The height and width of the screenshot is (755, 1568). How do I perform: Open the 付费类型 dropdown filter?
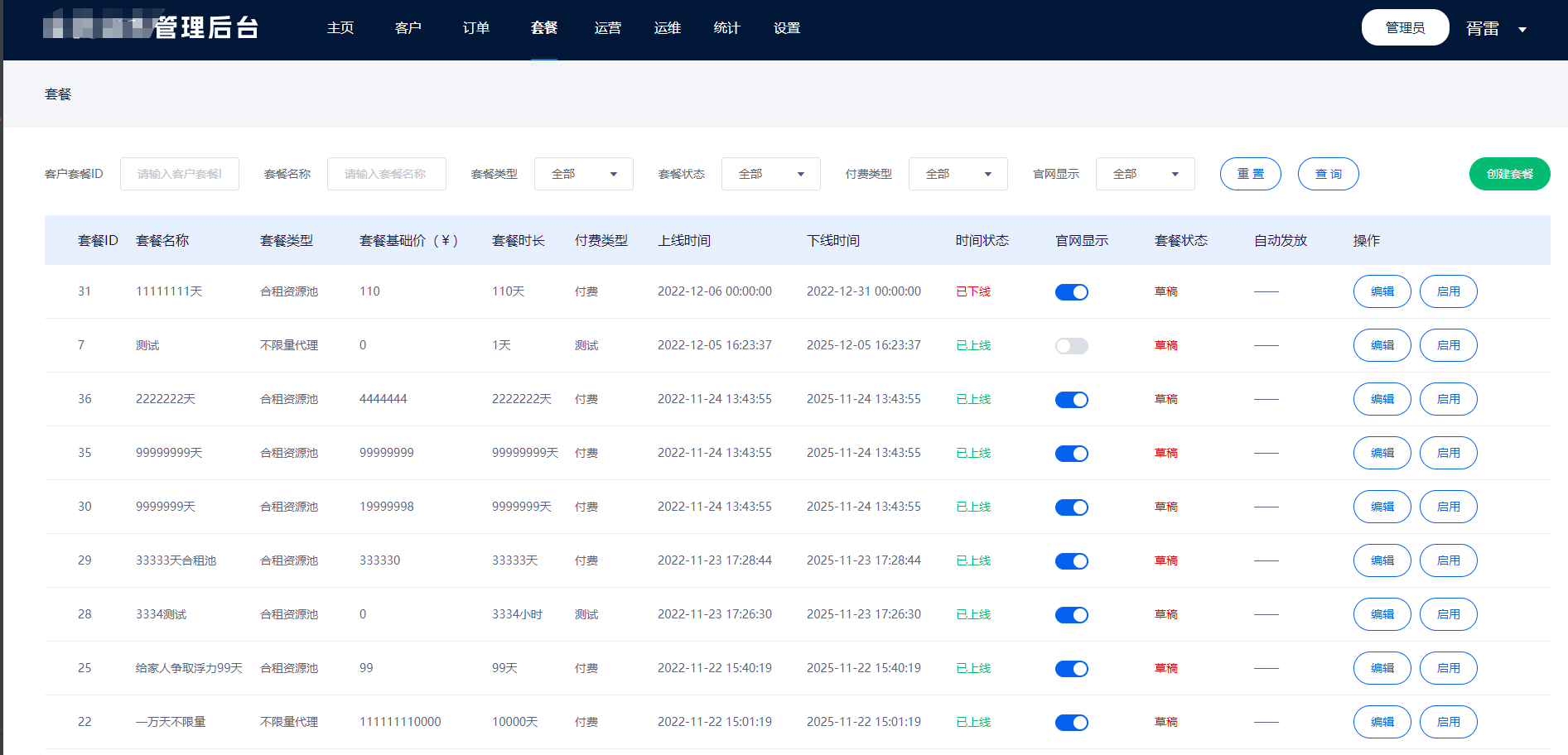point(958,174)
